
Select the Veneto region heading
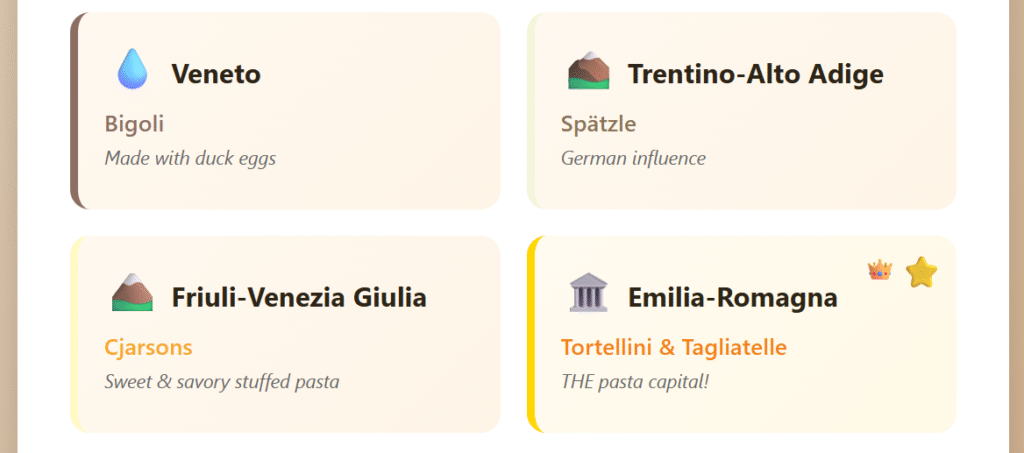point(216,74)
